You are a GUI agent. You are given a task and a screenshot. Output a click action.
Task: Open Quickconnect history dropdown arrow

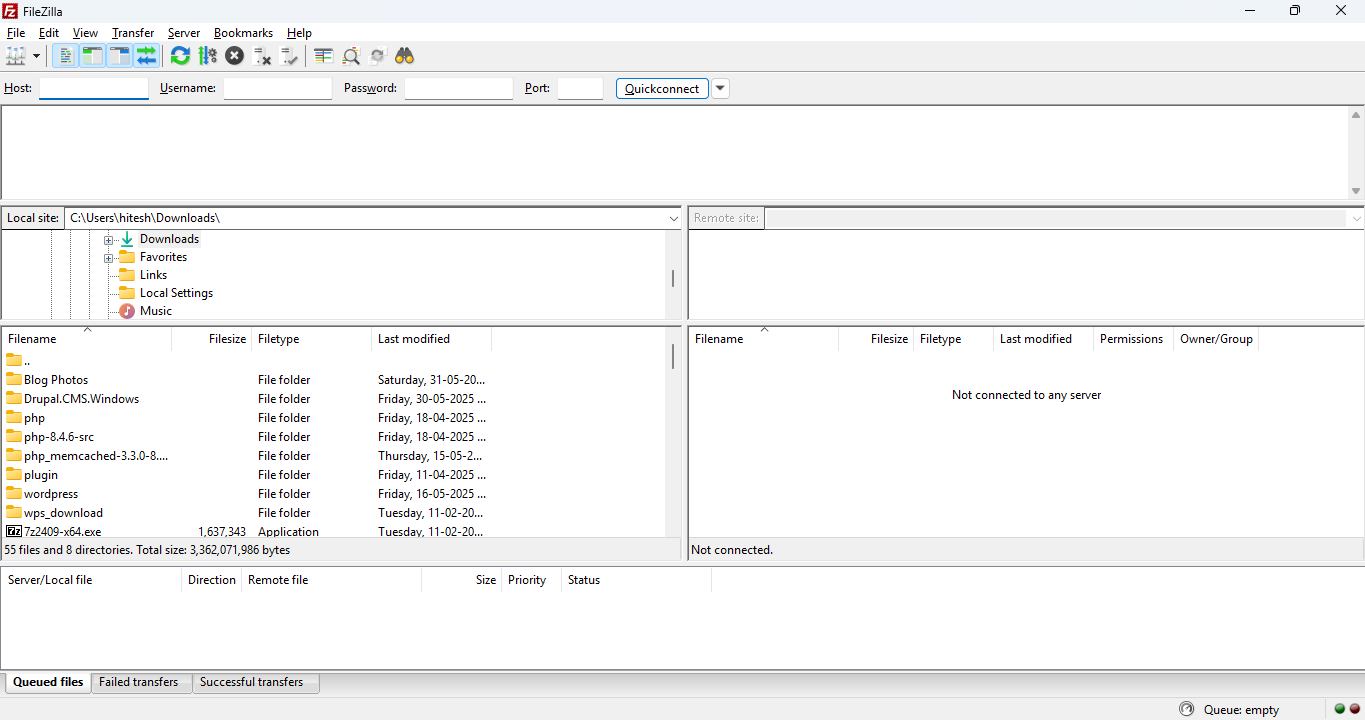point(720,88)
